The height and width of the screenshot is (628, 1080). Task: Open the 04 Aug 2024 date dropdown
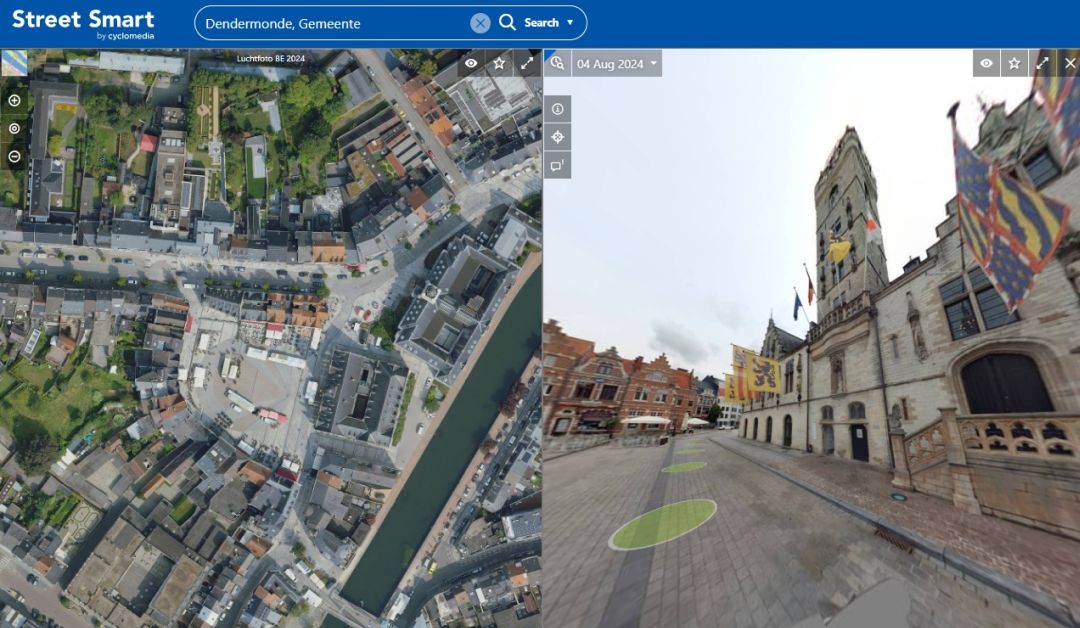point(616,64)
